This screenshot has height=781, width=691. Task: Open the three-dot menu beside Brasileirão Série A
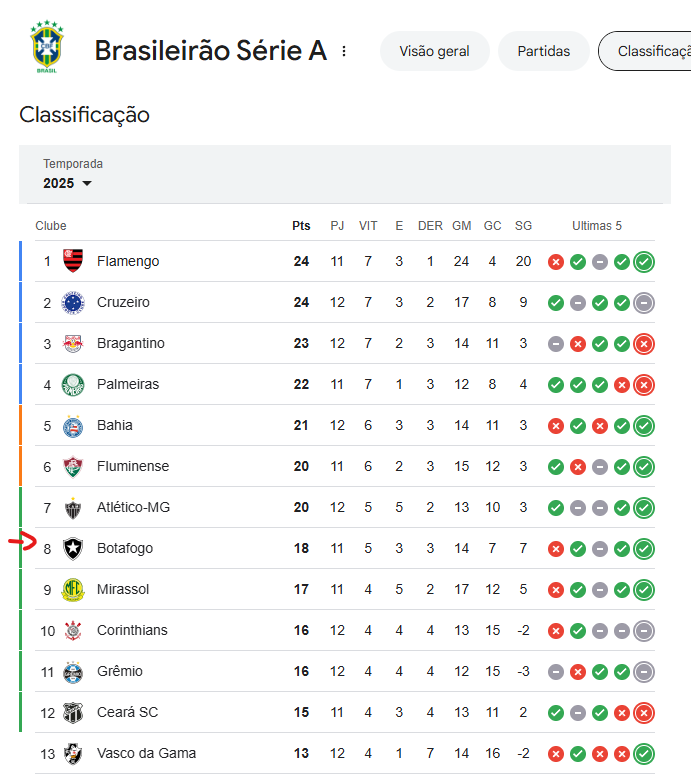pyautogui.click(x=344, y=51)
